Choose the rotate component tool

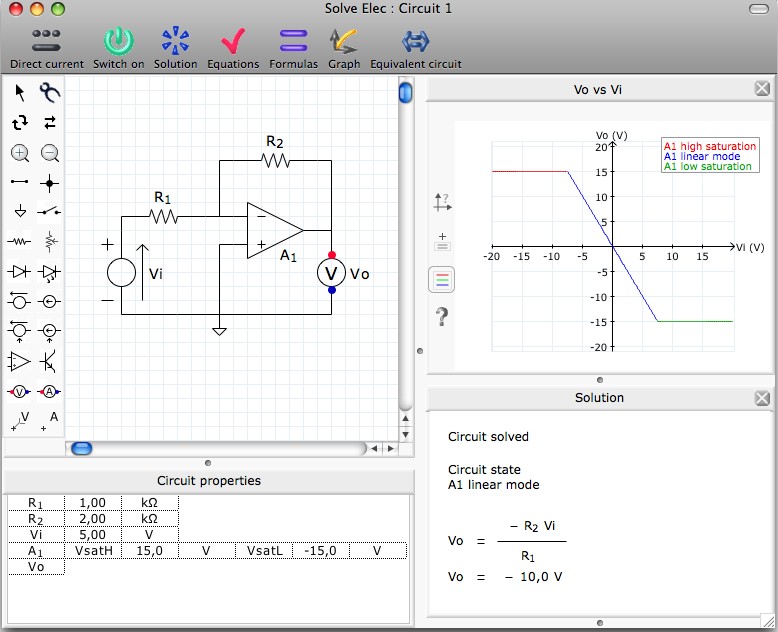pos(20,123)
